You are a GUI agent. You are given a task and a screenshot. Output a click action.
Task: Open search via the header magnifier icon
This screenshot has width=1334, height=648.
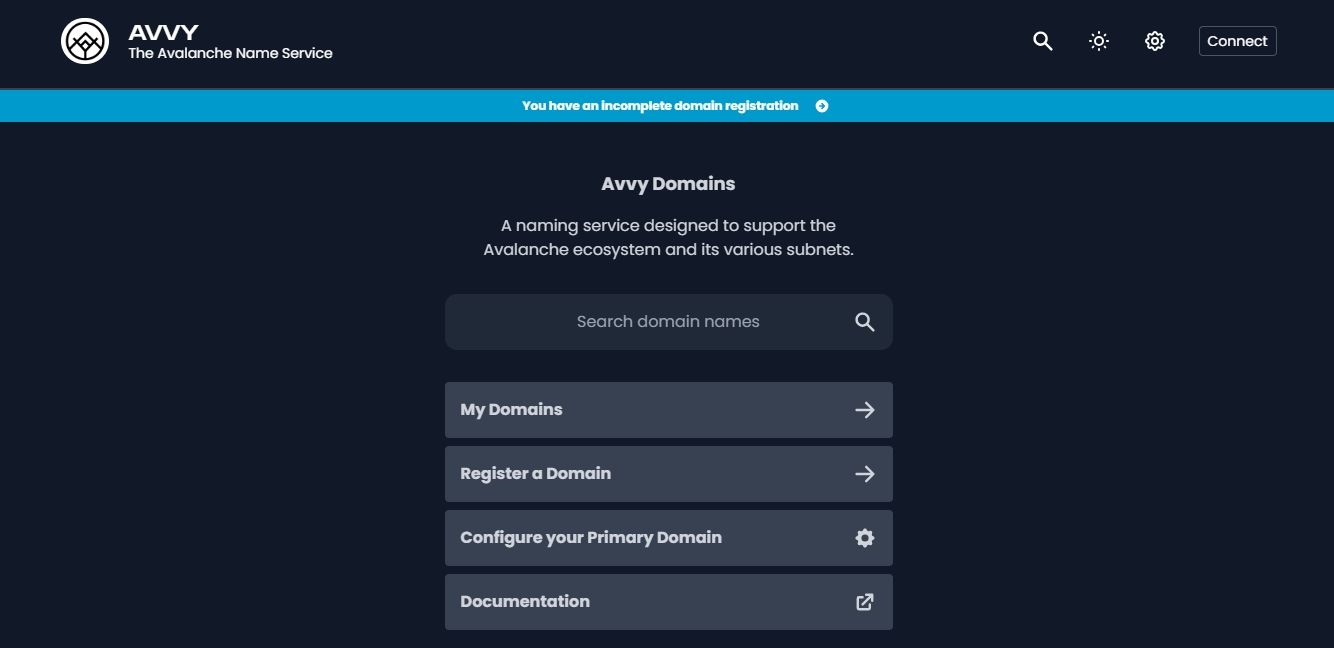(x=1043, y=41)
